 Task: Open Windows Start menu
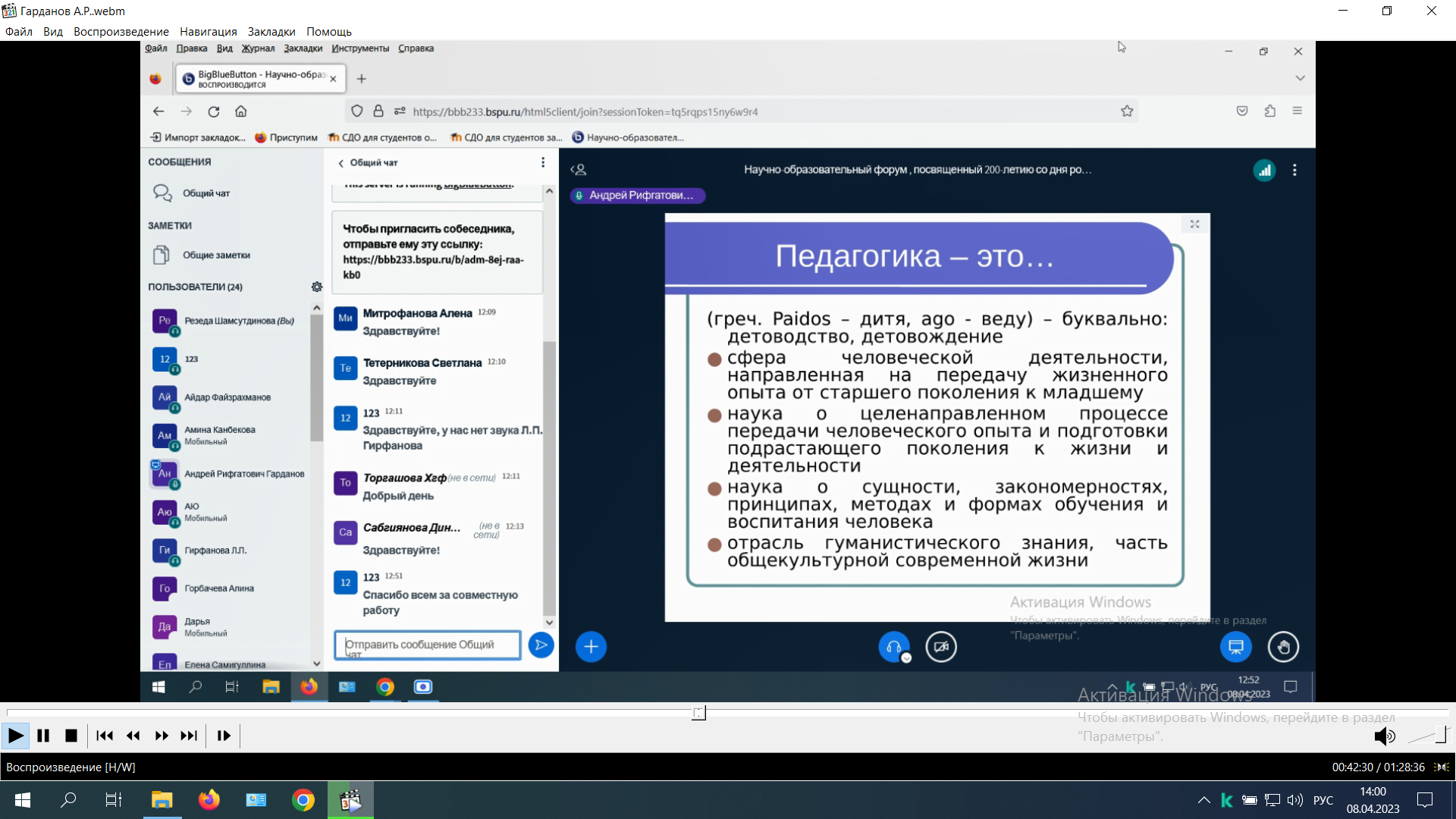(23, 800)
